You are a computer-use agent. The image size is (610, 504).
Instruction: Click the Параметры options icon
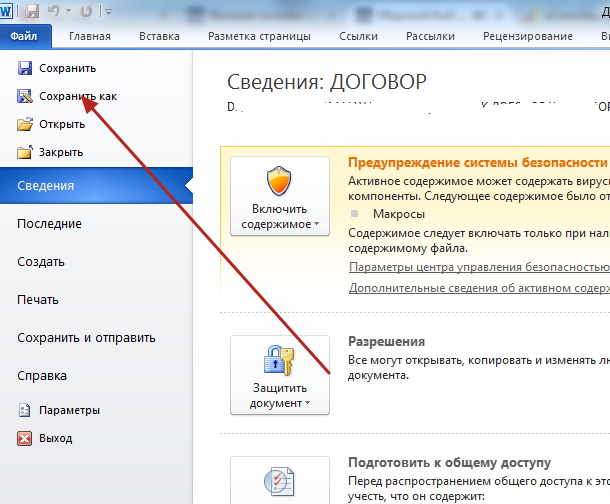[25, 410]
